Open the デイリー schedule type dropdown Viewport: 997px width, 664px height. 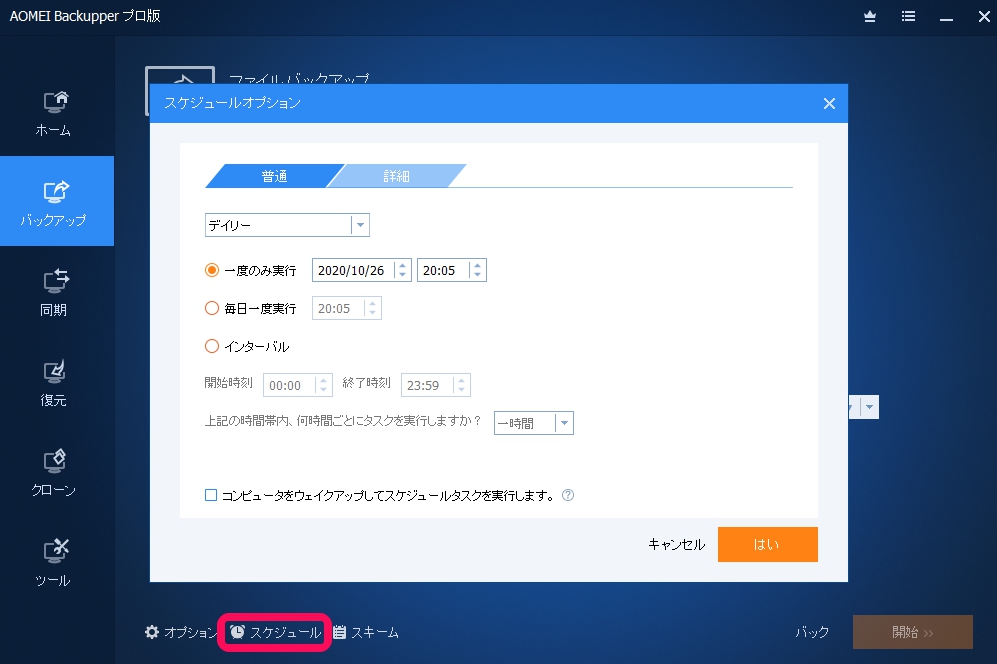click(x=287, y=225)
